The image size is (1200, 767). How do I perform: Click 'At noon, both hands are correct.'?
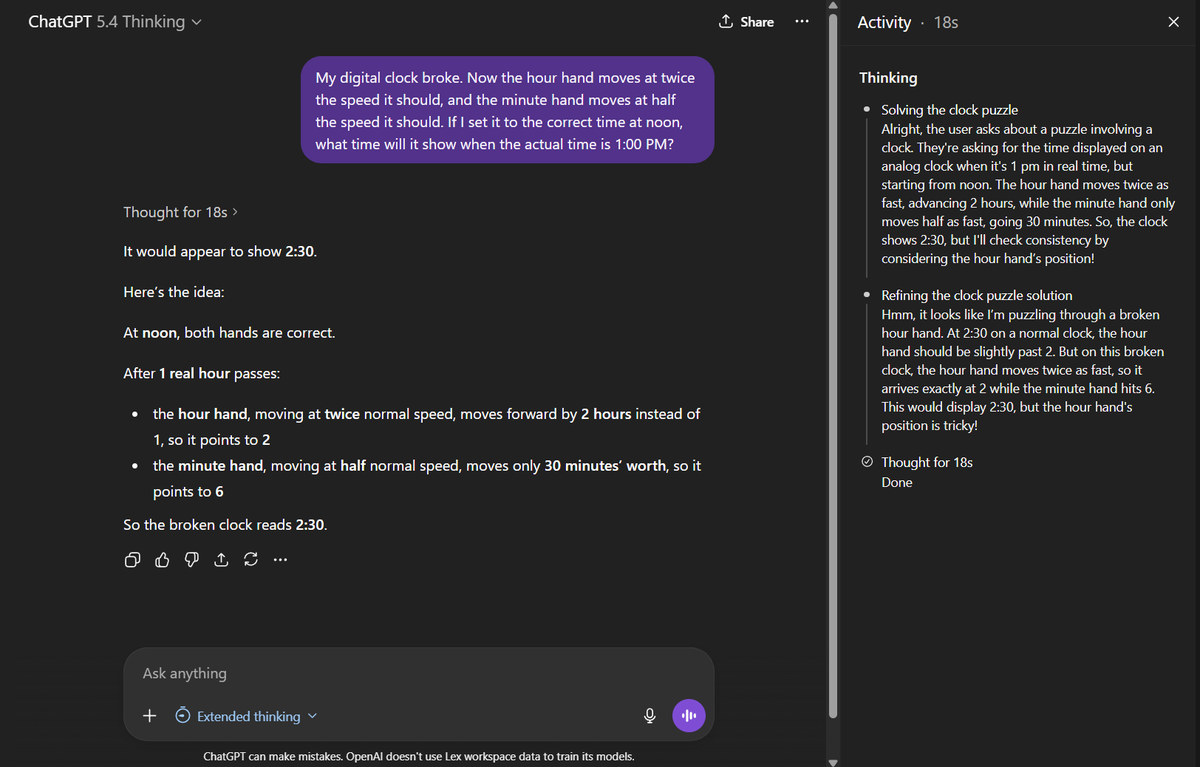pyautogui.click(x=229, y=332)
